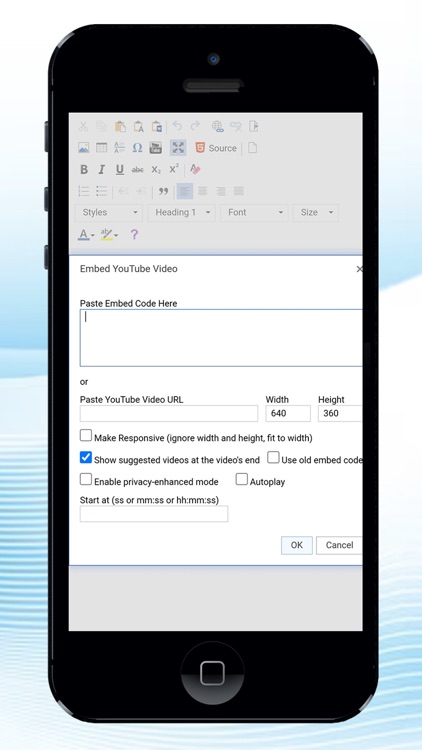This screenshot has width=422, height=750.
Task: Apply Superscript formatting
Action: [x=174, y=169]
